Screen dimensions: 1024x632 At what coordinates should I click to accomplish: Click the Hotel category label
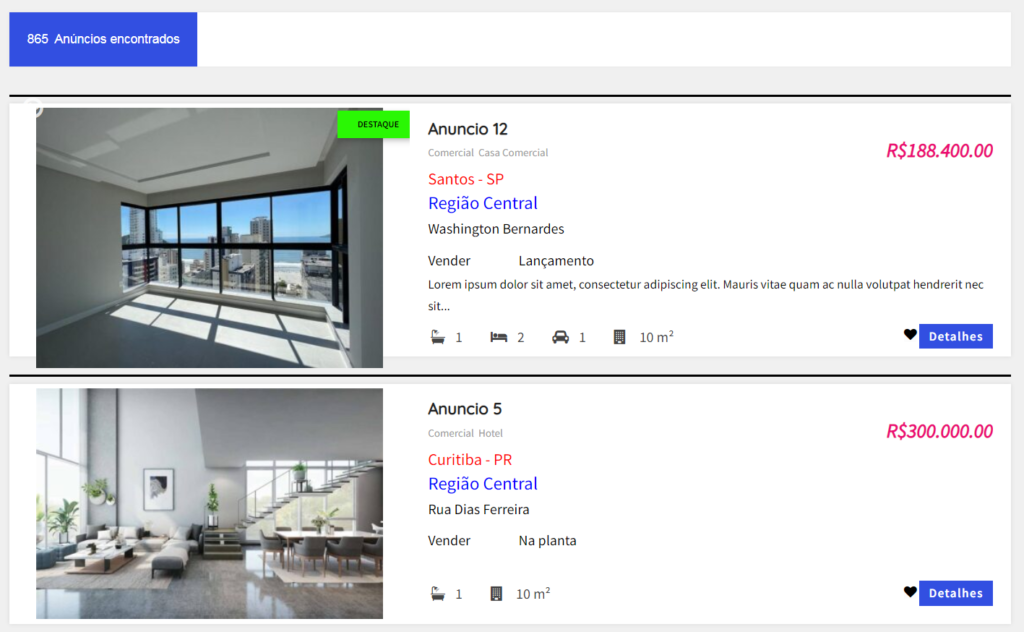(x=490, y=434)
